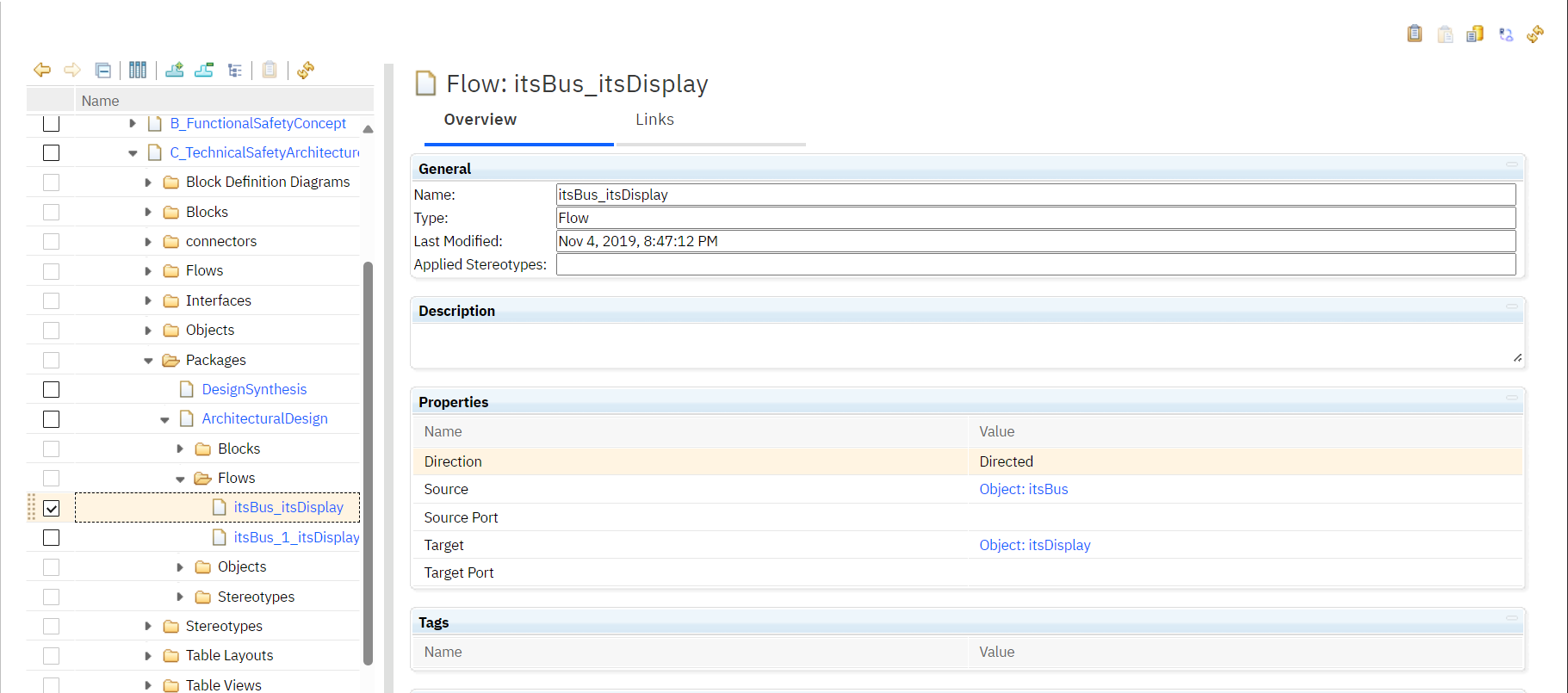Click the folder icon beside connectors
1568x693 pixels.
pos(171,242)
